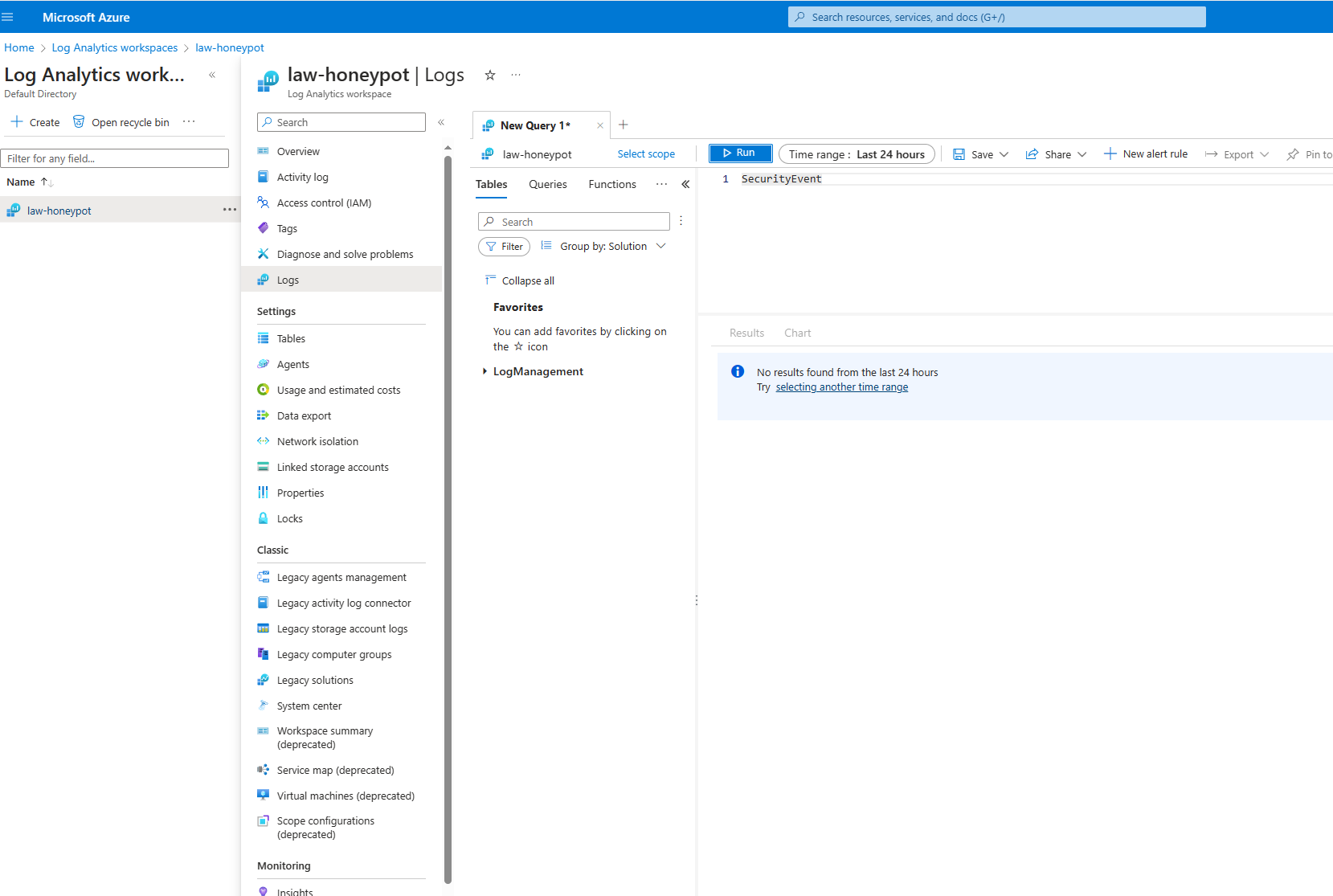Click the Network isolation icon
Screen dimensions: 1333x896
[263, 441]
